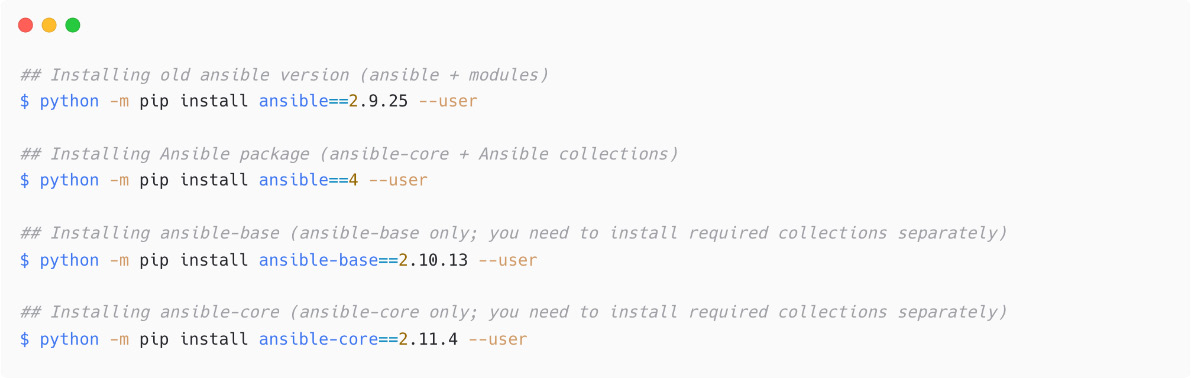Click the yellow minimize window dot
The image size is (1191, 378).
coord(49,25)
